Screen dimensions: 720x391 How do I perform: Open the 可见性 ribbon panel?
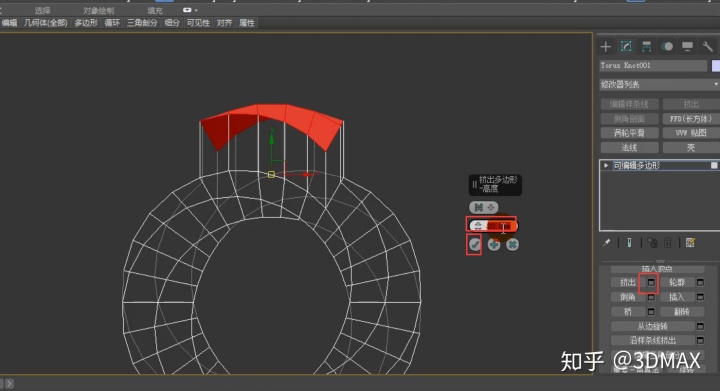[x=198, y=22]
